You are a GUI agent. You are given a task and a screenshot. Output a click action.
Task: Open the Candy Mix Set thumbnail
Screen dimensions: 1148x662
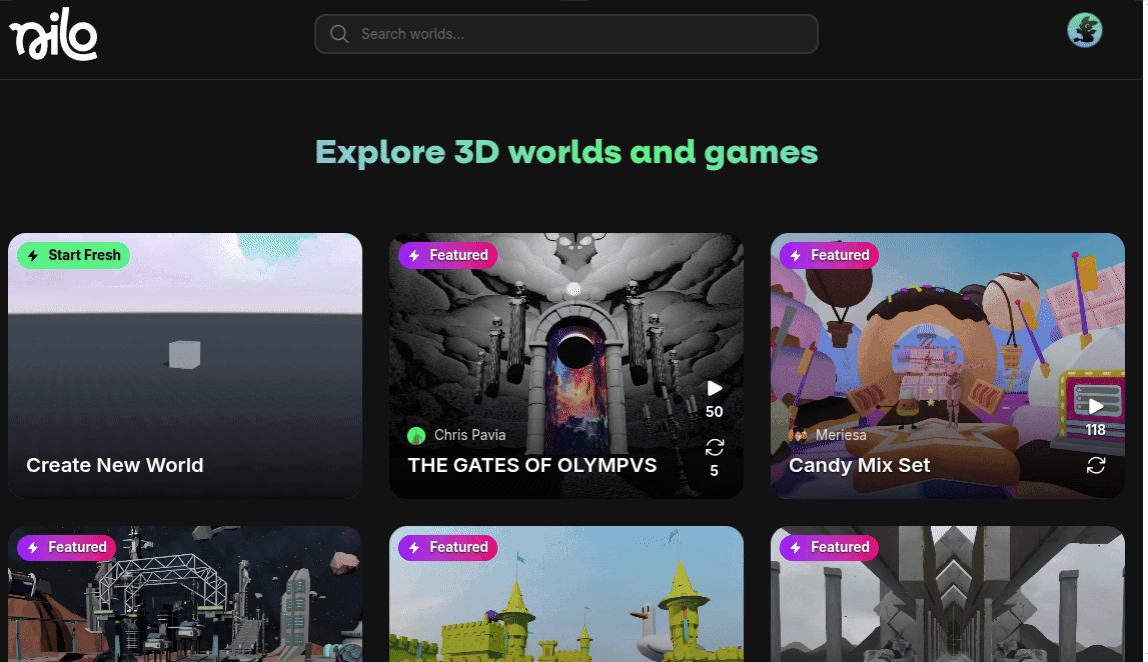[947, 365]
